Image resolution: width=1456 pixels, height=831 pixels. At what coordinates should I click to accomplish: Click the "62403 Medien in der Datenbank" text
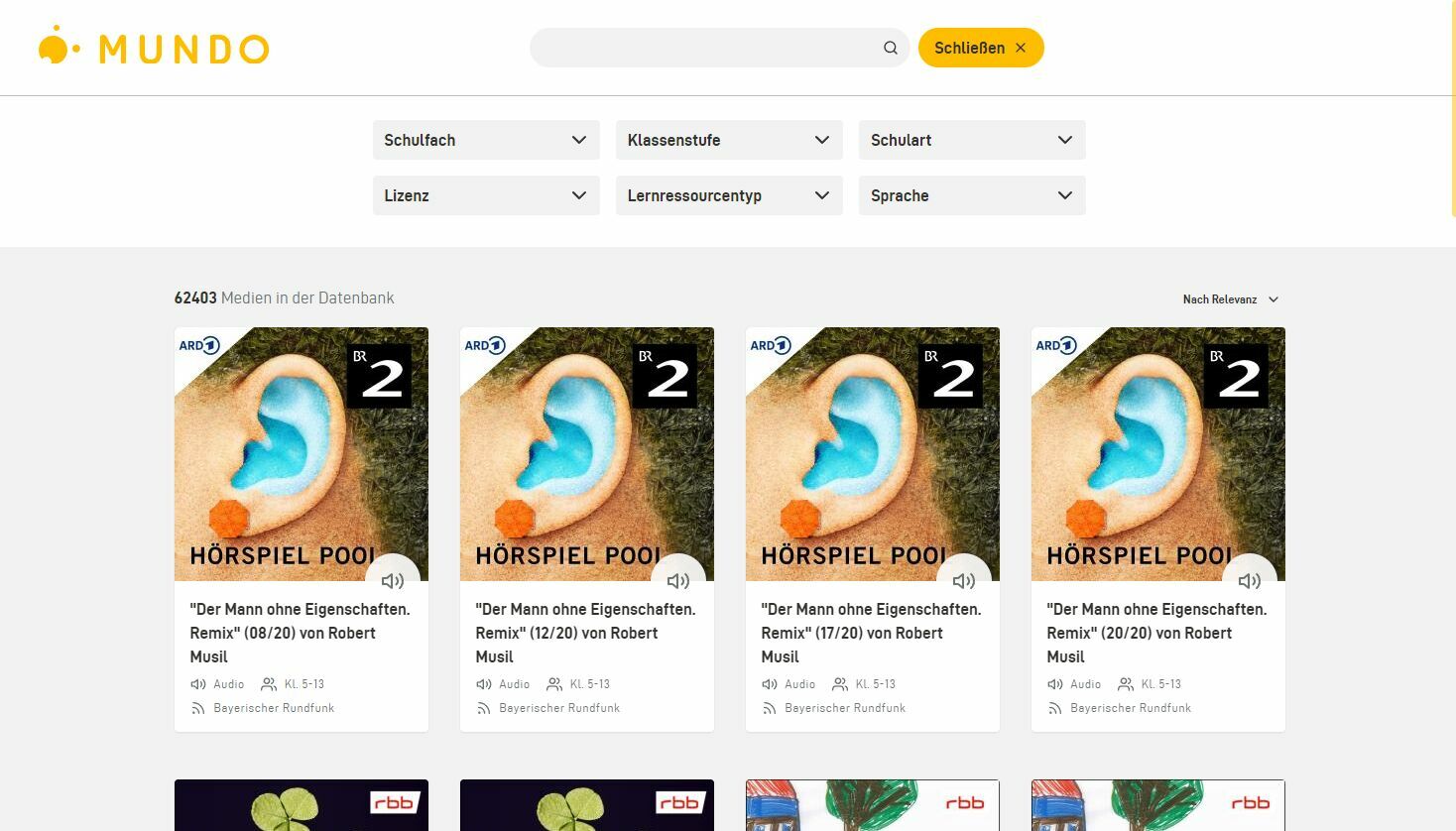pyautogui.click(x=284, y=297)
